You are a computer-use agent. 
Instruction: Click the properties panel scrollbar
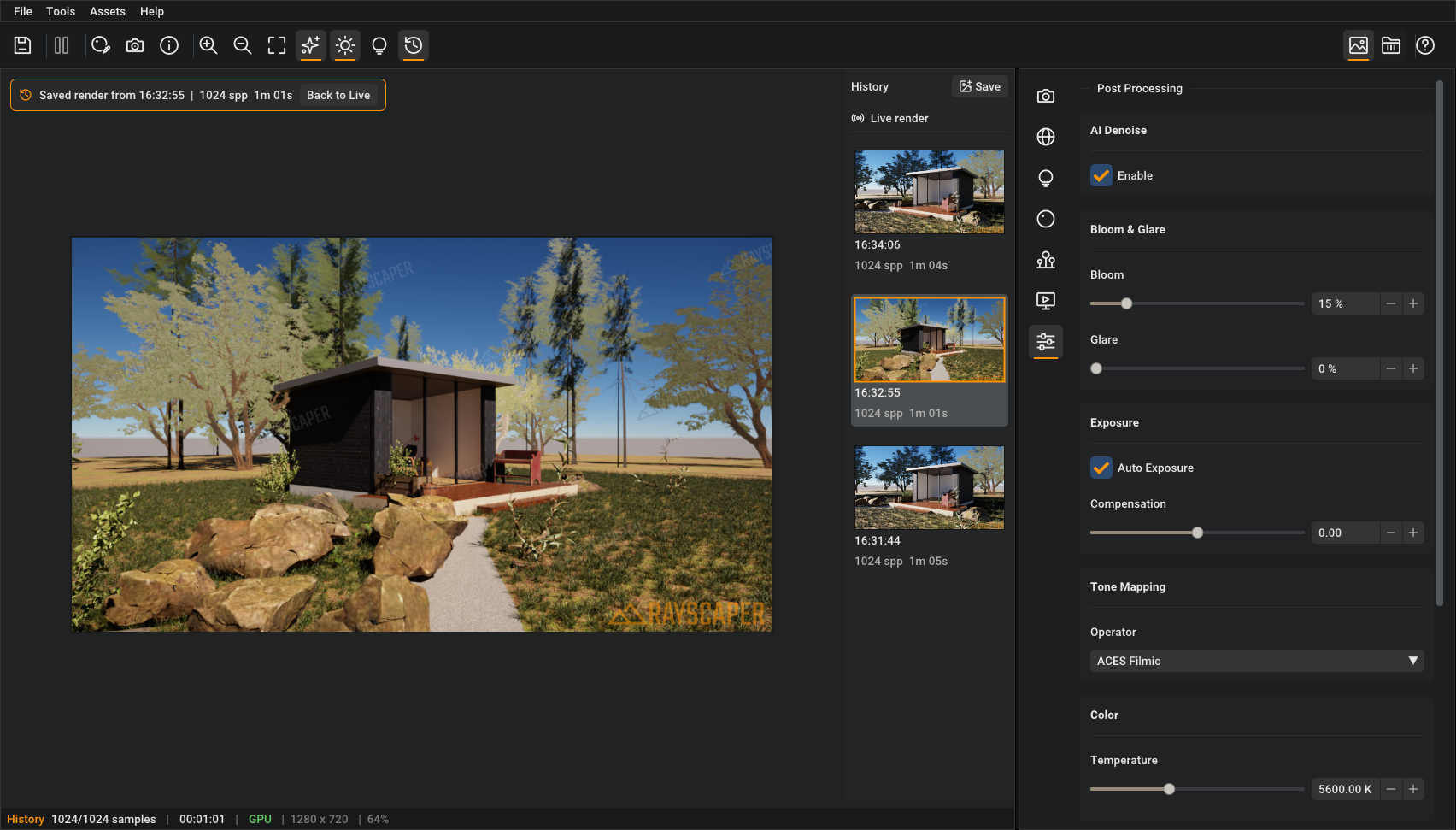click(x=1440, y=343)
